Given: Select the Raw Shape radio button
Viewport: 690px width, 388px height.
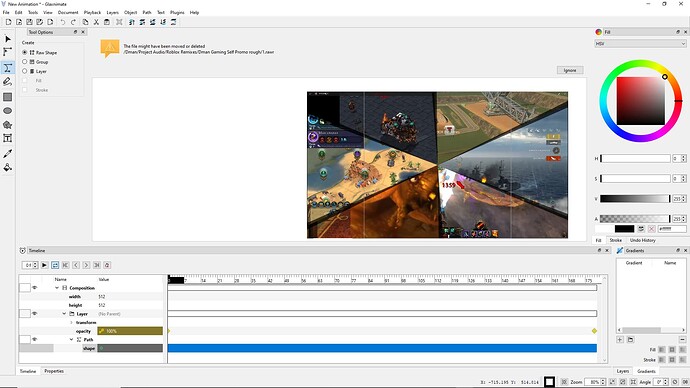Looking at the screenshot, I should point(25,52).
